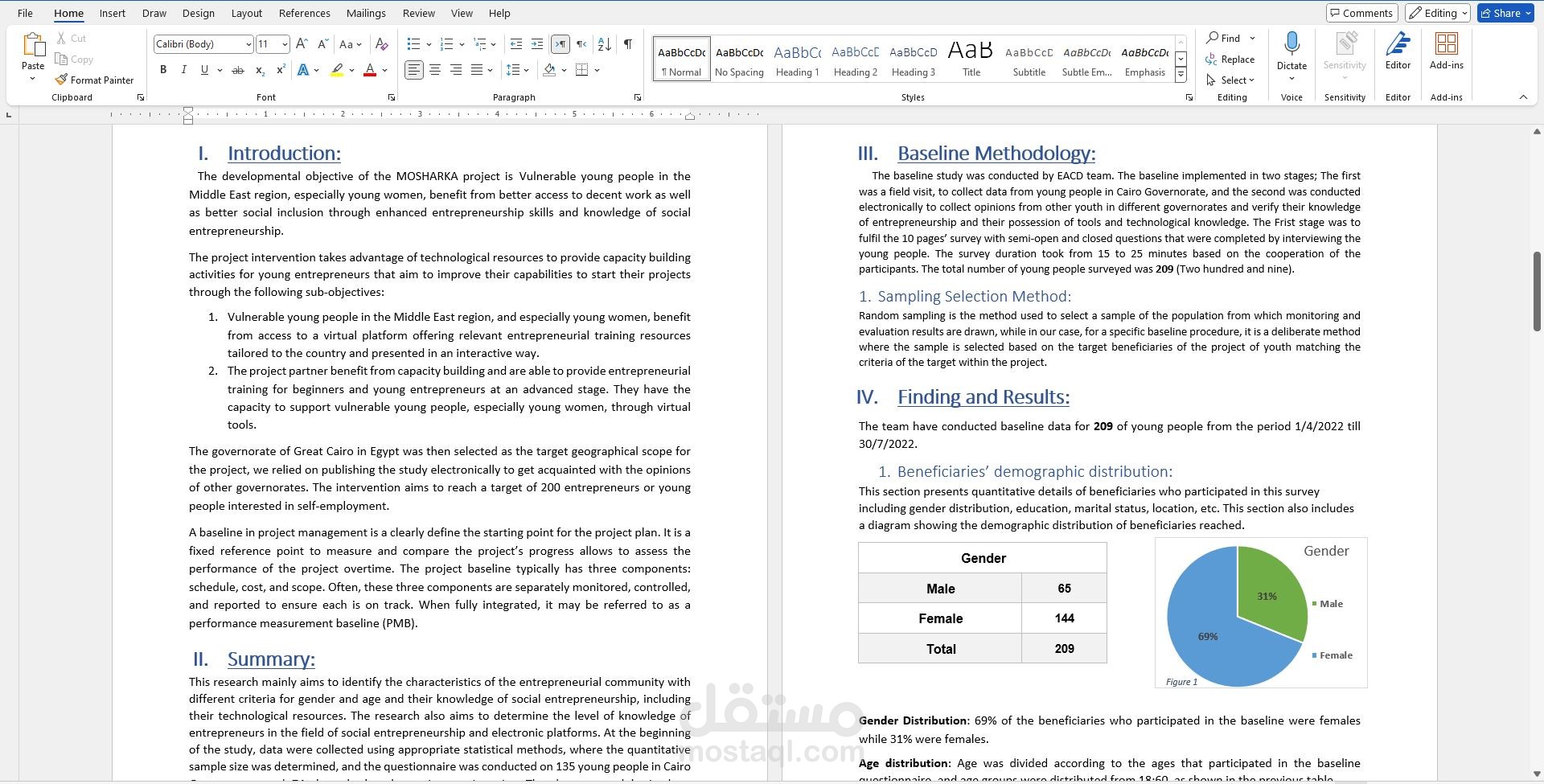Toggle left-to-right text direction

tap(561, 44)
